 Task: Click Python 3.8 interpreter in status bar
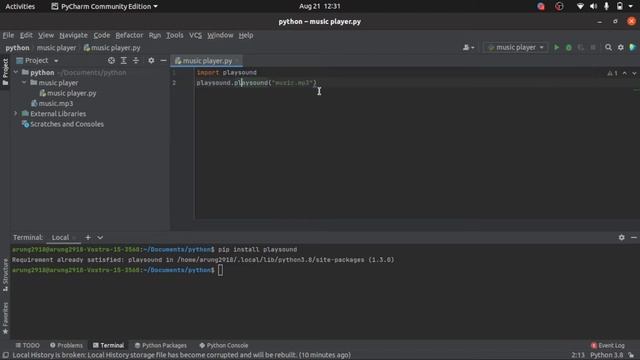607,355
